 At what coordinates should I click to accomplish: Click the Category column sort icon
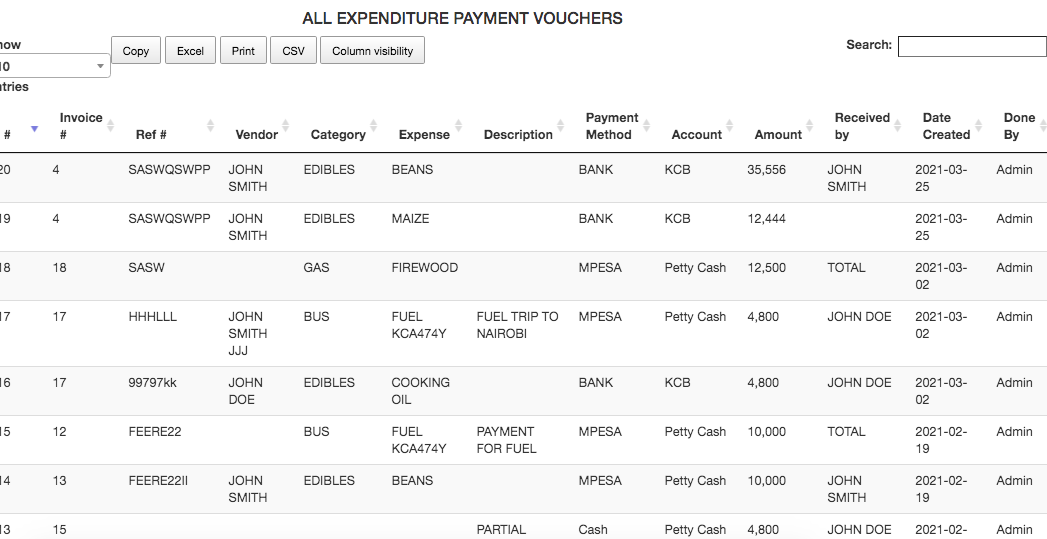(373, 125)
